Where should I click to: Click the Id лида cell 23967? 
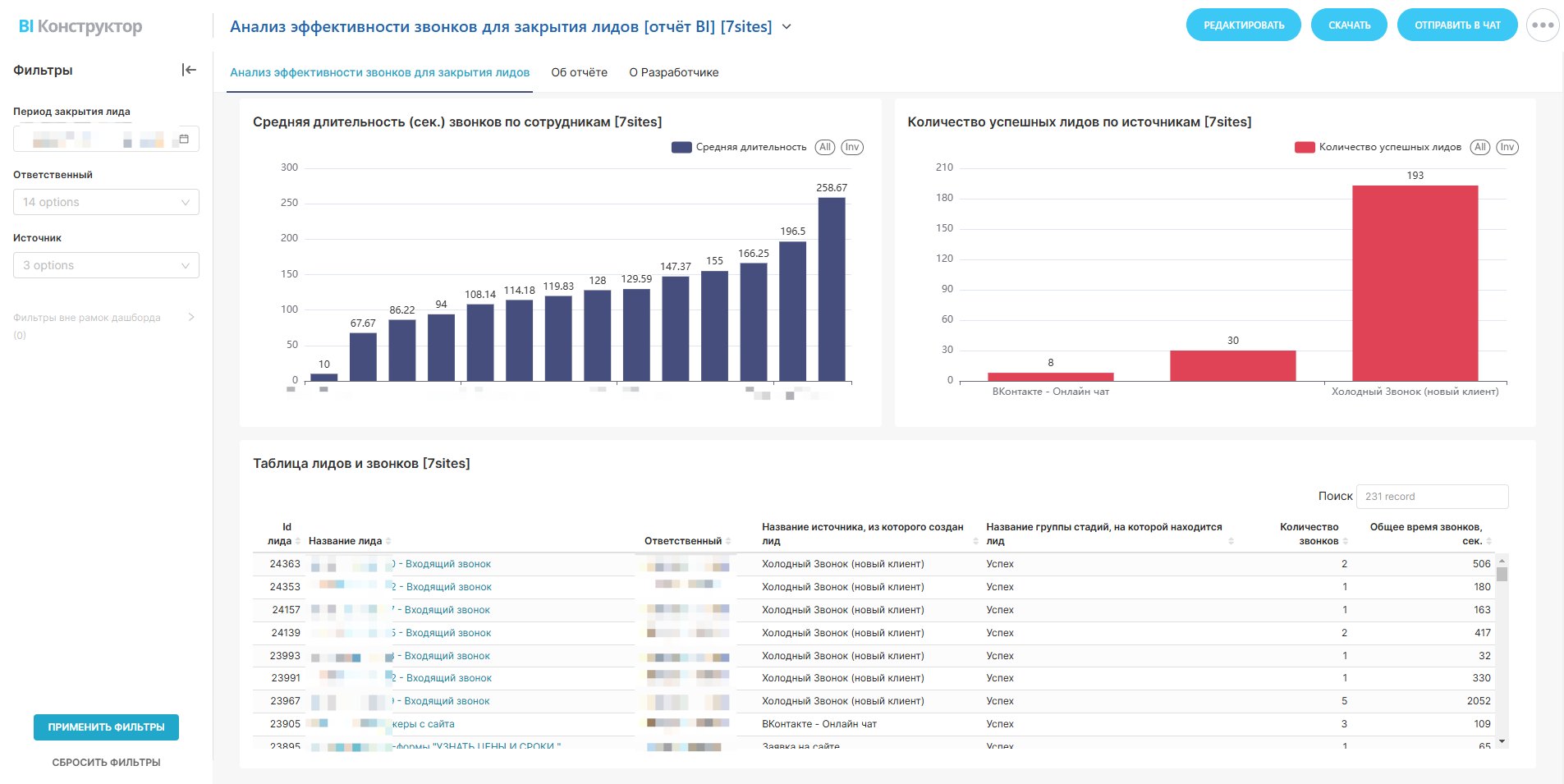coord(285,701)
